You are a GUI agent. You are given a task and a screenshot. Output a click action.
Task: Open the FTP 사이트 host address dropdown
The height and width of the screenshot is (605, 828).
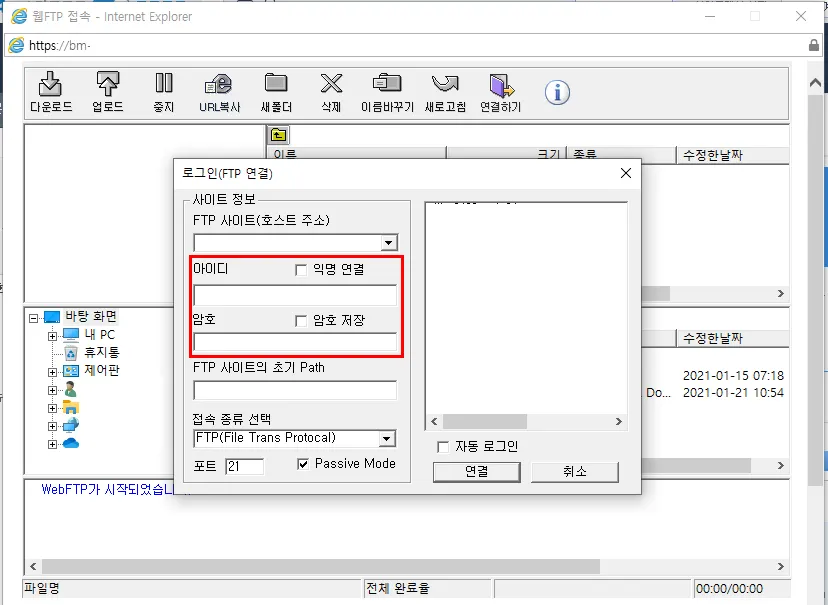tap(389, 243)
